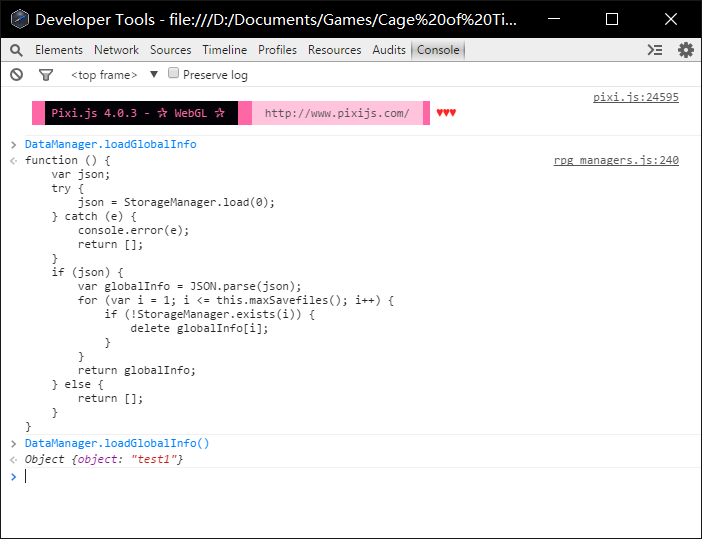Image resolution: width=702 pixels, height=539 pixels.
Task: Maximize the Developer Tools window
Action: 612,19
